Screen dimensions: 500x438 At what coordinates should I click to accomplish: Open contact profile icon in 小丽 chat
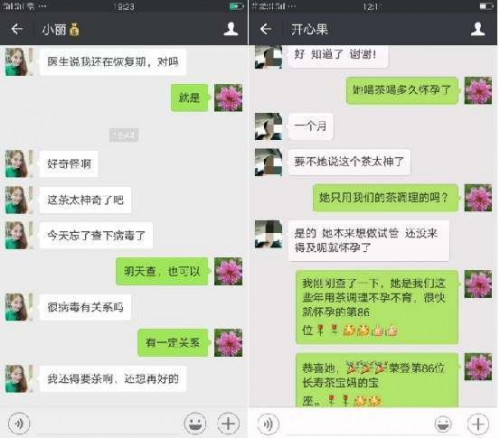pos(231,29)
